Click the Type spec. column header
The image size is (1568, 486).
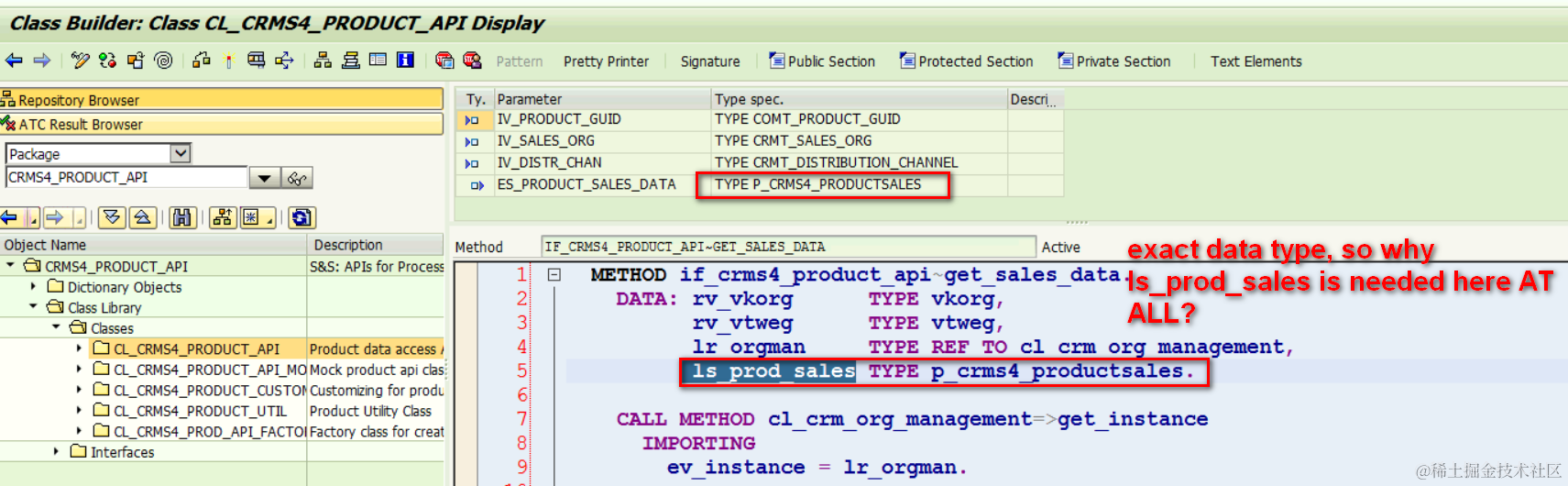pos(860,99)
